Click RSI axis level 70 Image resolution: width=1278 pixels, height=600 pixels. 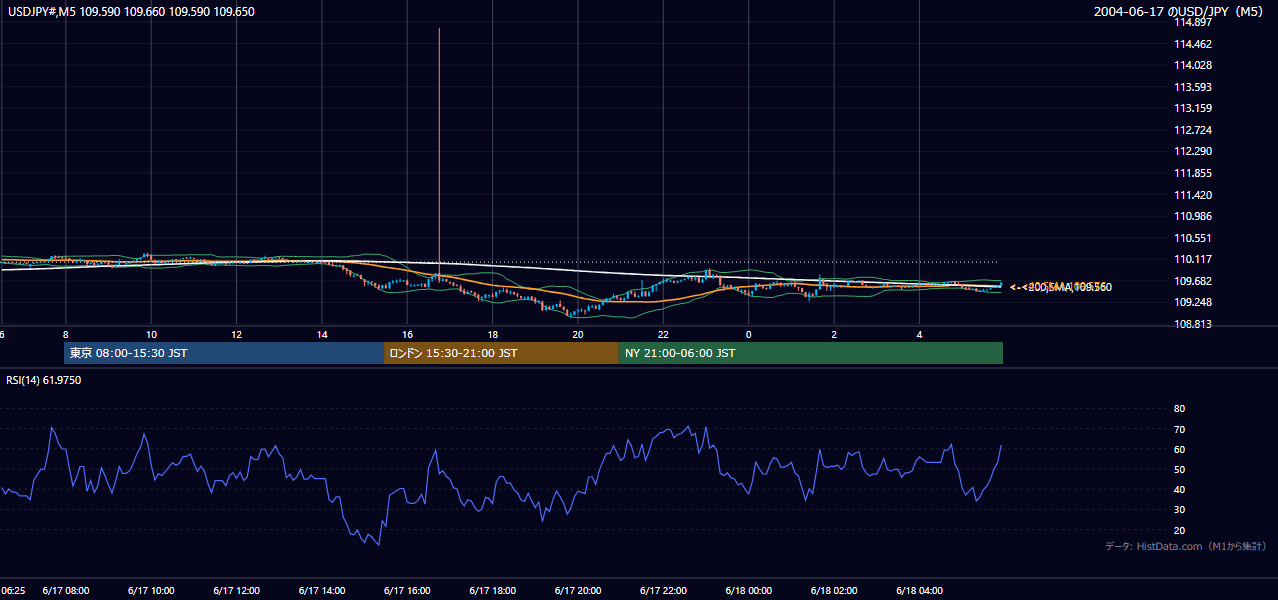[x=1179, y=429]
